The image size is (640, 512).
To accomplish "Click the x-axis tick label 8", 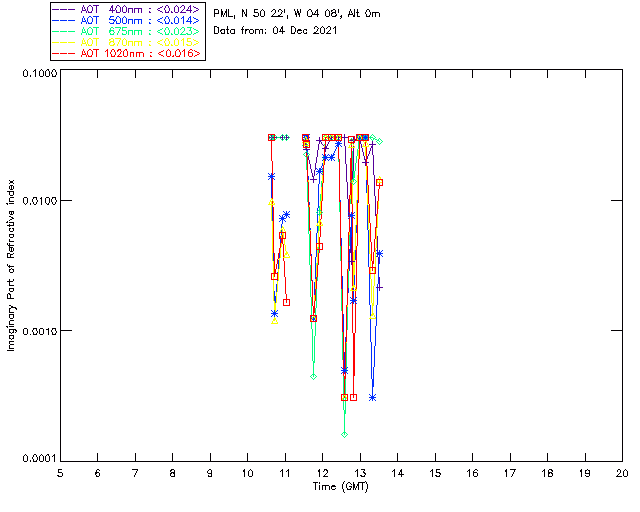I will (x=173, y=473).
